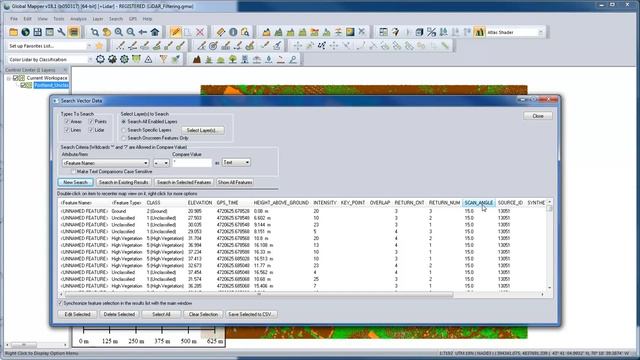Toggle the Areas checkbox
Viewport: 640px width, 360px height.
click(67, 122)
